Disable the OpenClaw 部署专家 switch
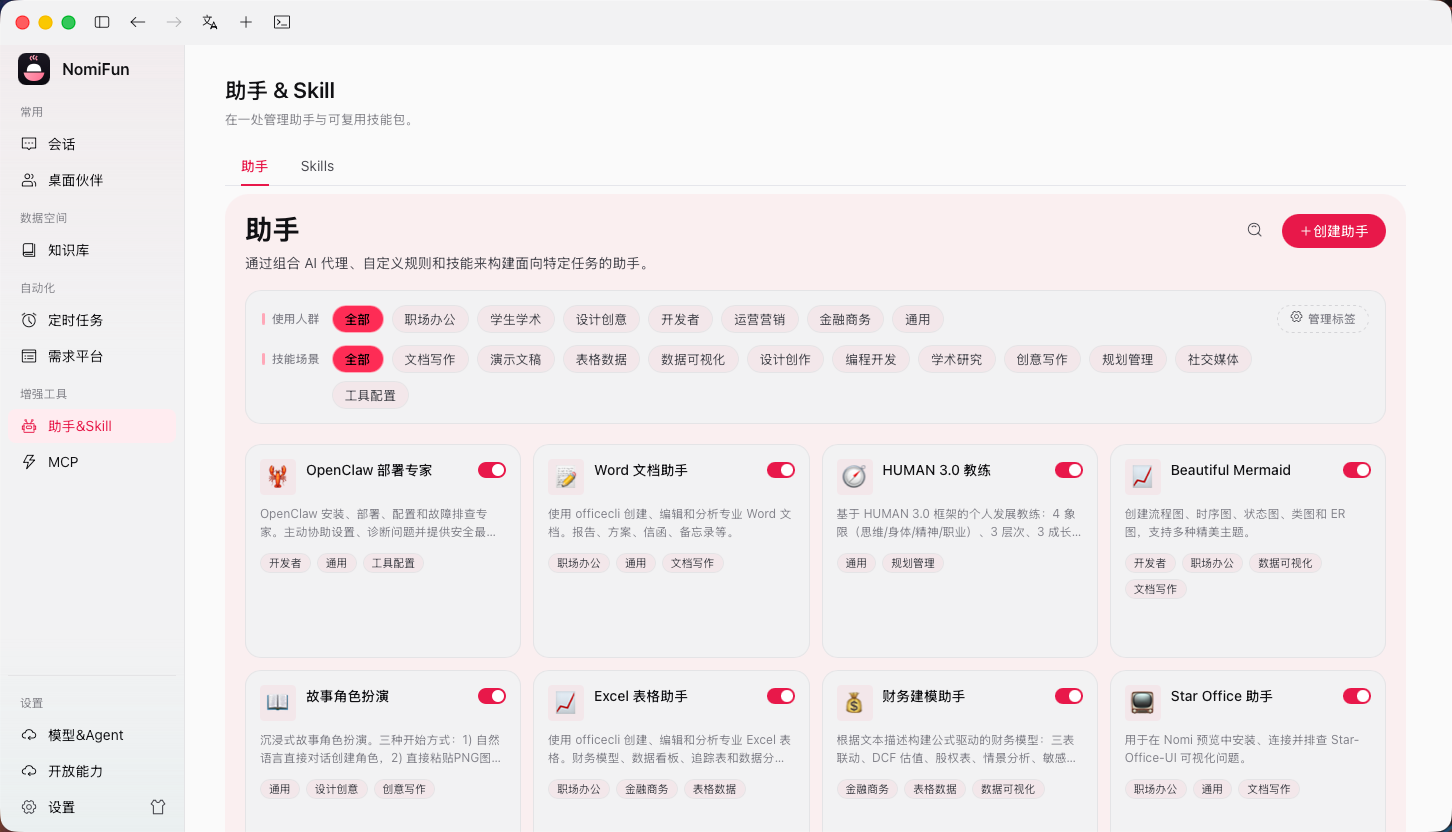 click(x=492, y=470)
